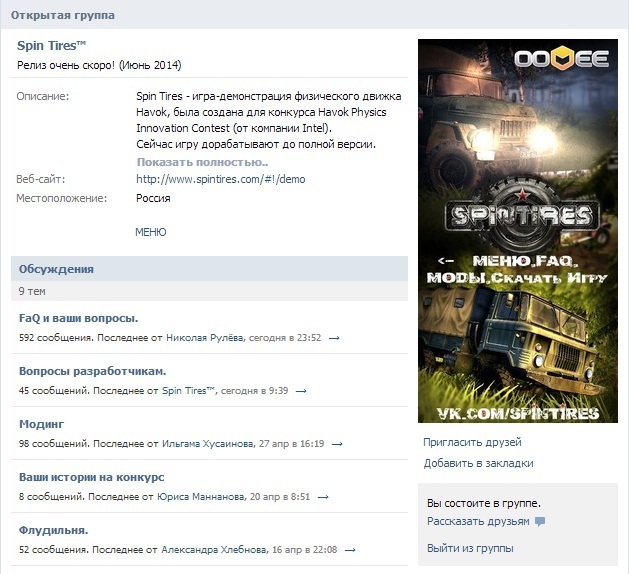Image resolution: width=629 pixels, height=574 pixels.
Task: Open the spintires.com demo website link
Action: [x=221, y=179]
